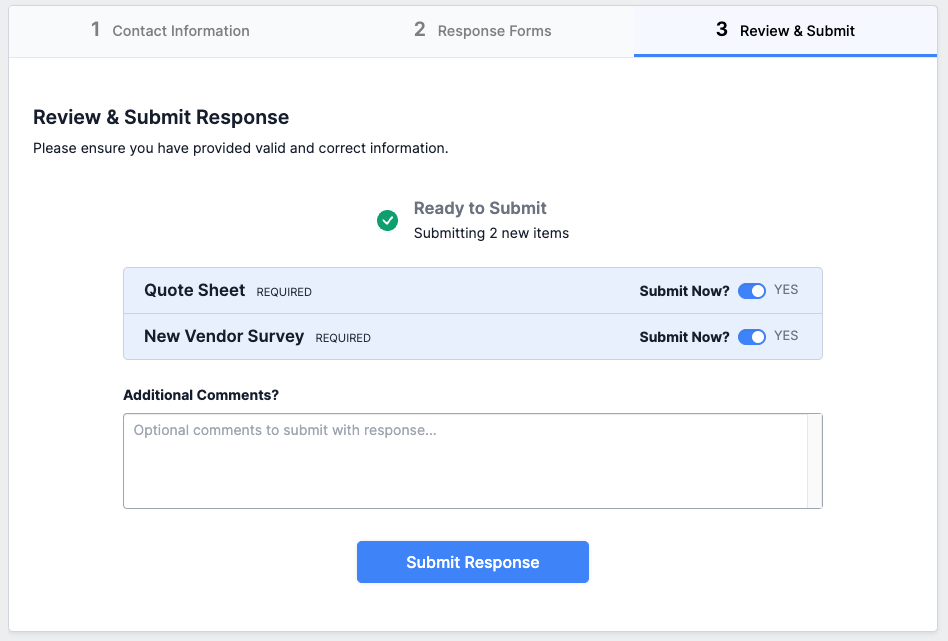Toggle Submit Now for Quote Sheet

click(x=752, y=291)
